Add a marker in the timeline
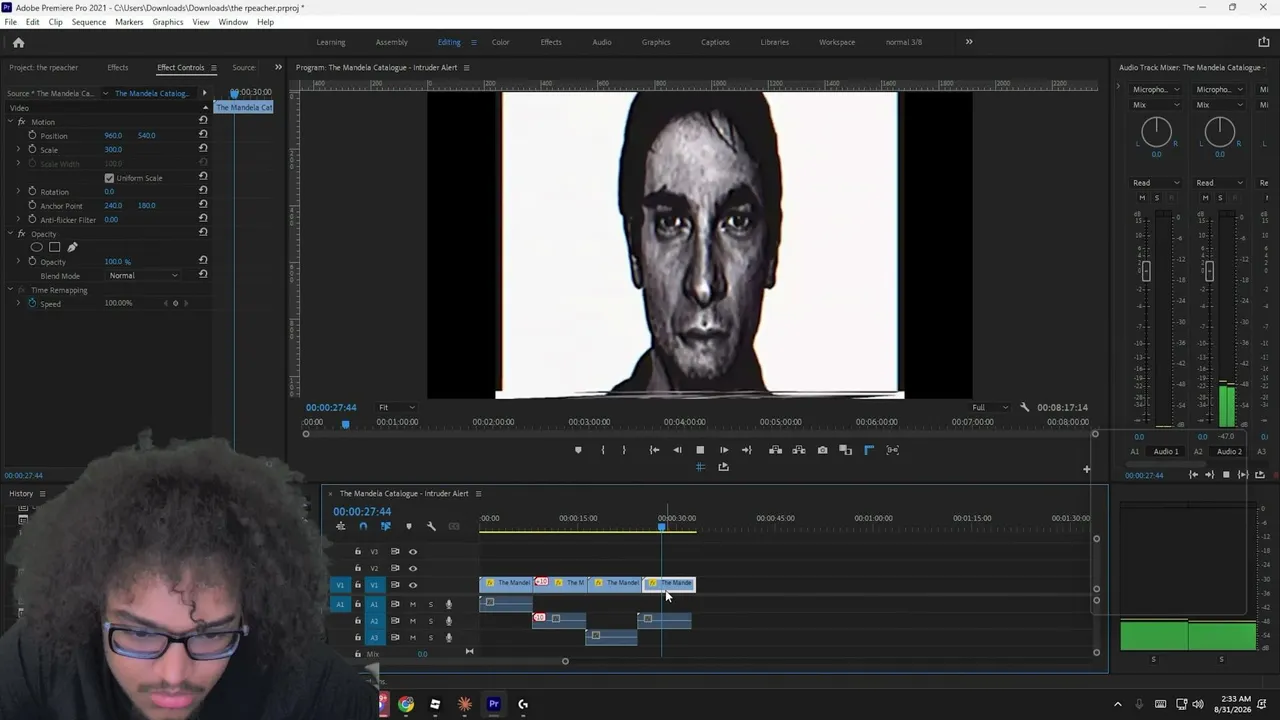This screenshot has width=1280, height=720. 408,526
